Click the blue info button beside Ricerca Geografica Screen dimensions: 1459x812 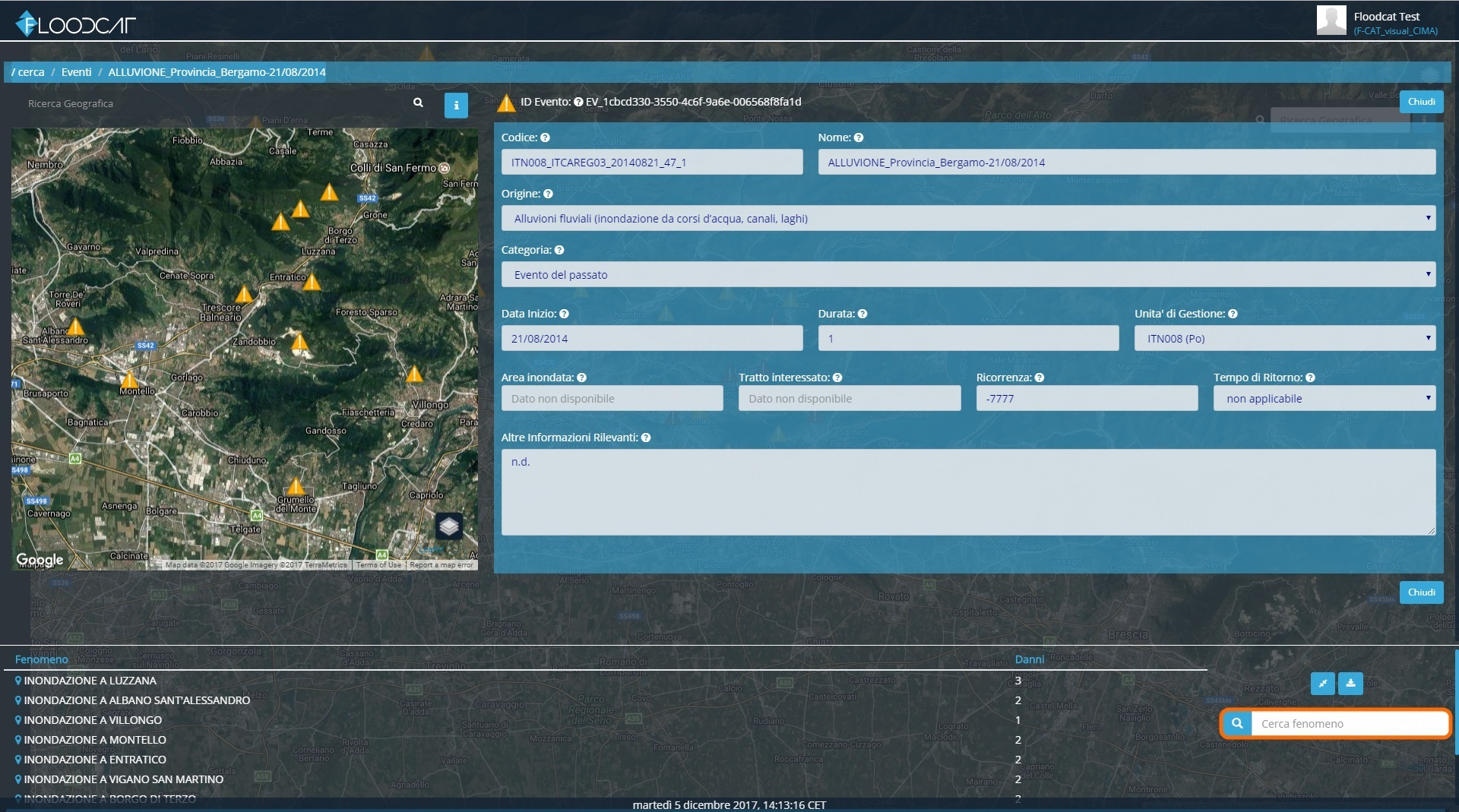[x=456, y=106]
